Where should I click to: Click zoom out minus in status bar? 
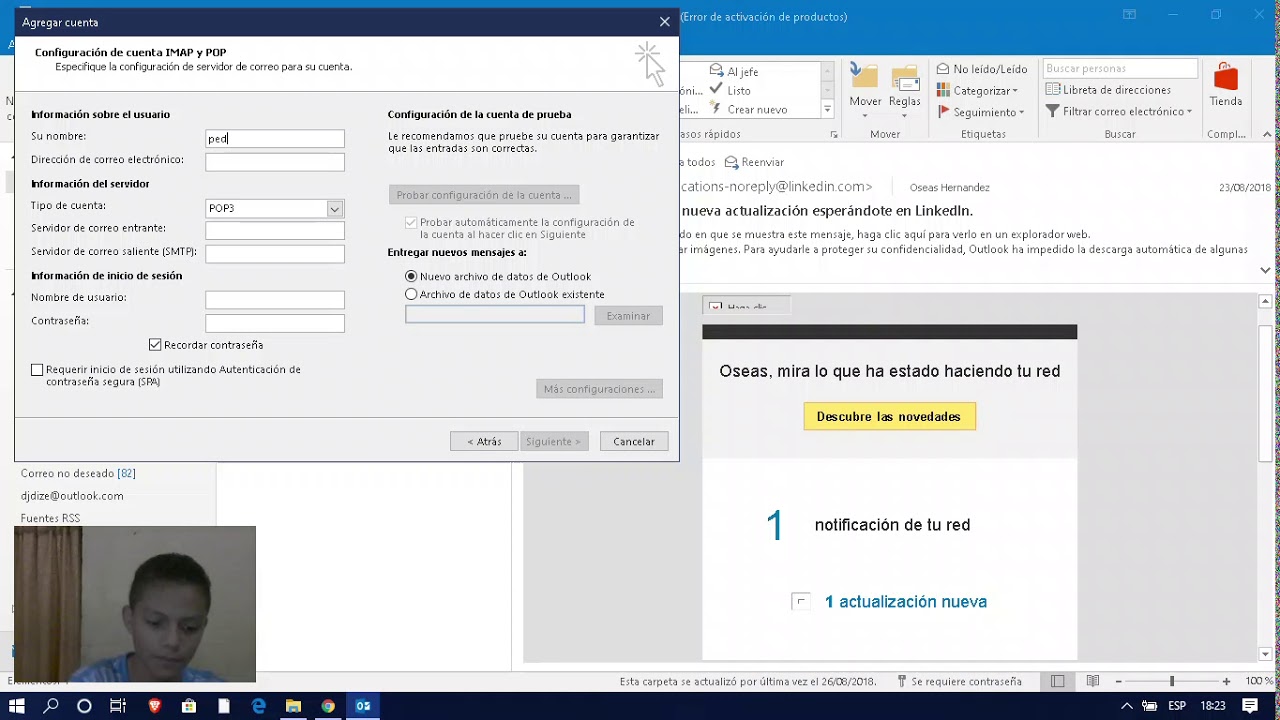coord(1118,681)
